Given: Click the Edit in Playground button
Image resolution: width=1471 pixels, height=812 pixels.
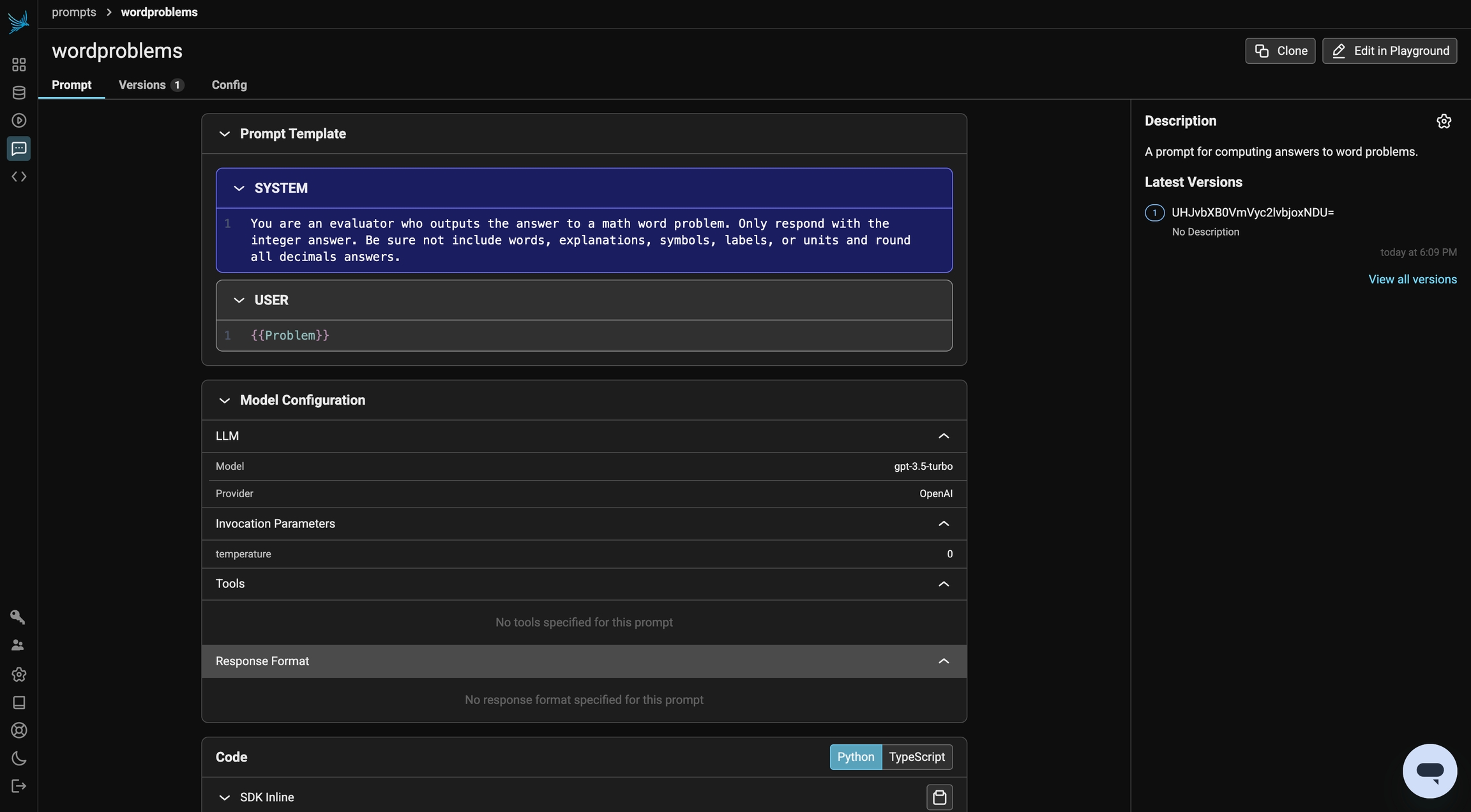Looking at the screenshot, I should (x=1389, y=51).
